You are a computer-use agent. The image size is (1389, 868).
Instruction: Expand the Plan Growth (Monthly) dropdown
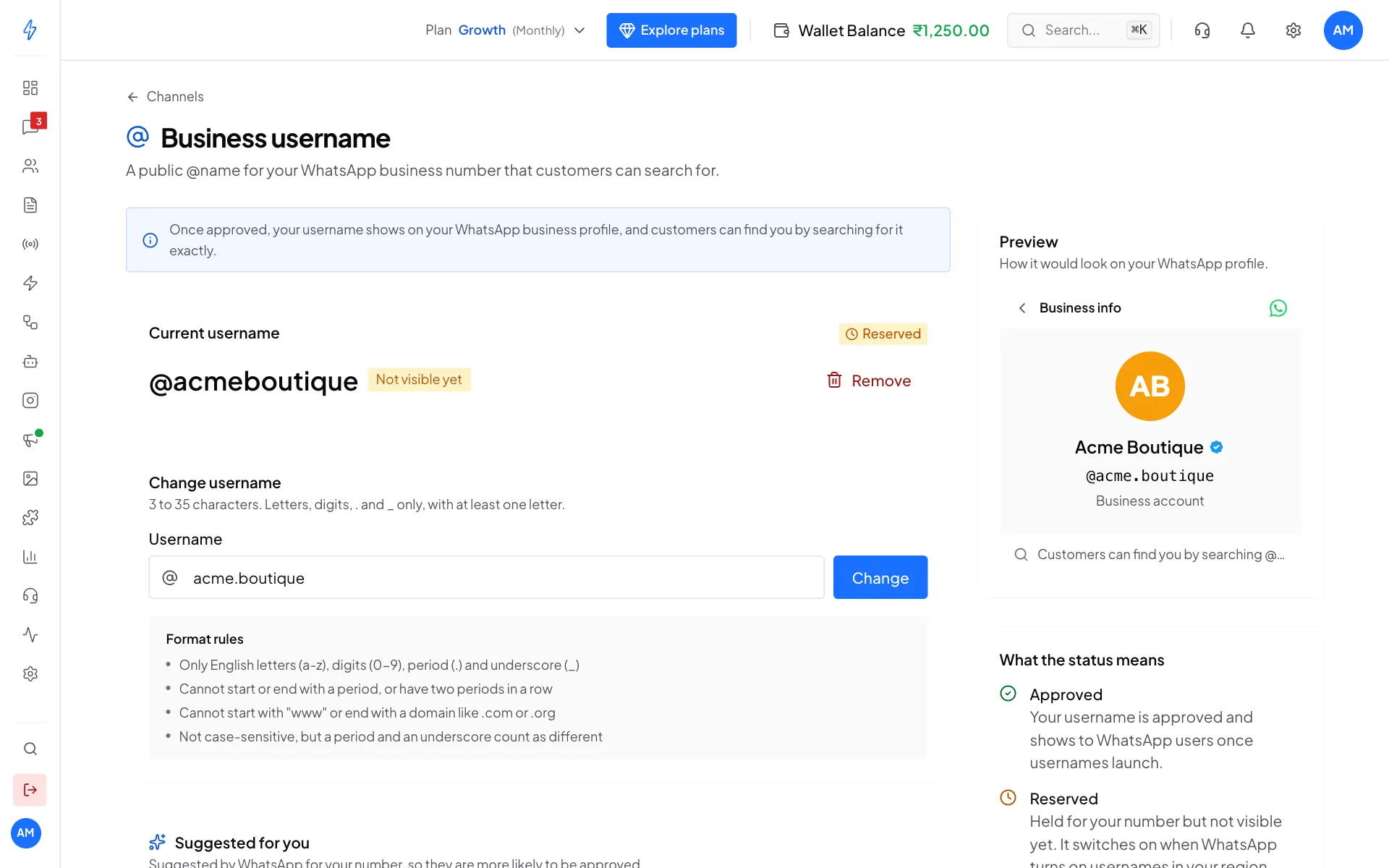(505, 30)
